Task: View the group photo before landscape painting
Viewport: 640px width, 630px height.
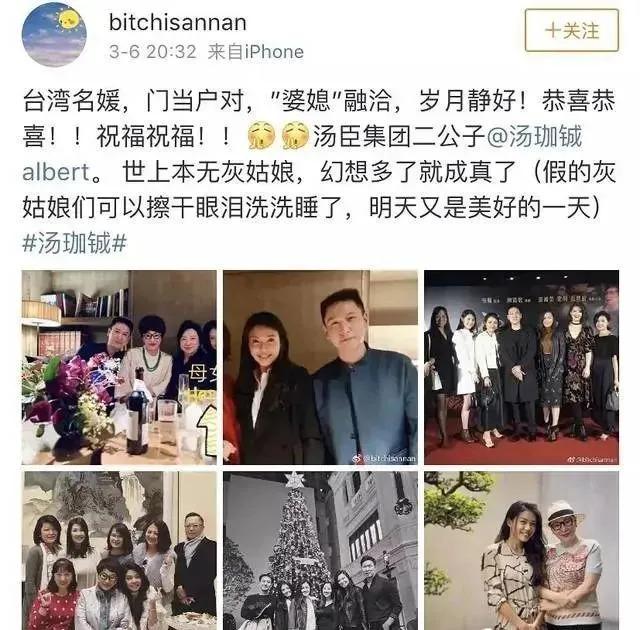Action: pos(119,550)
